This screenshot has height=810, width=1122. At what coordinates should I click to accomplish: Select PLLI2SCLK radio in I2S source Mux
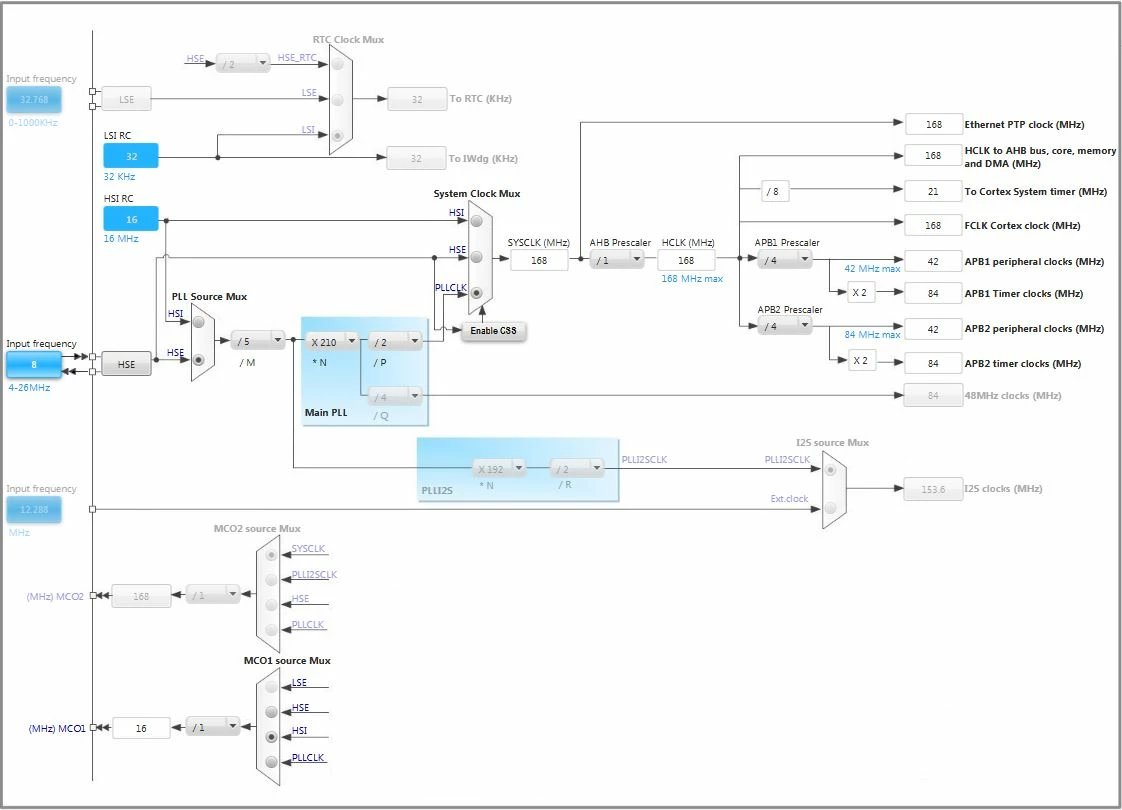pyautogui.click(x=830, y=470)
